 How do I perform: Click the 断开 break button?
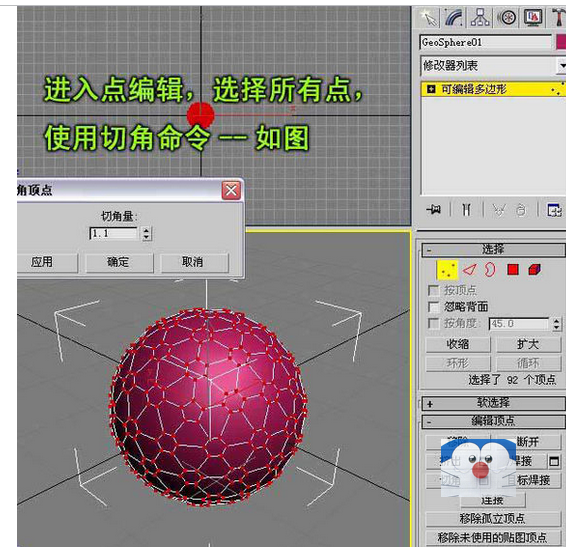[528, 442]
